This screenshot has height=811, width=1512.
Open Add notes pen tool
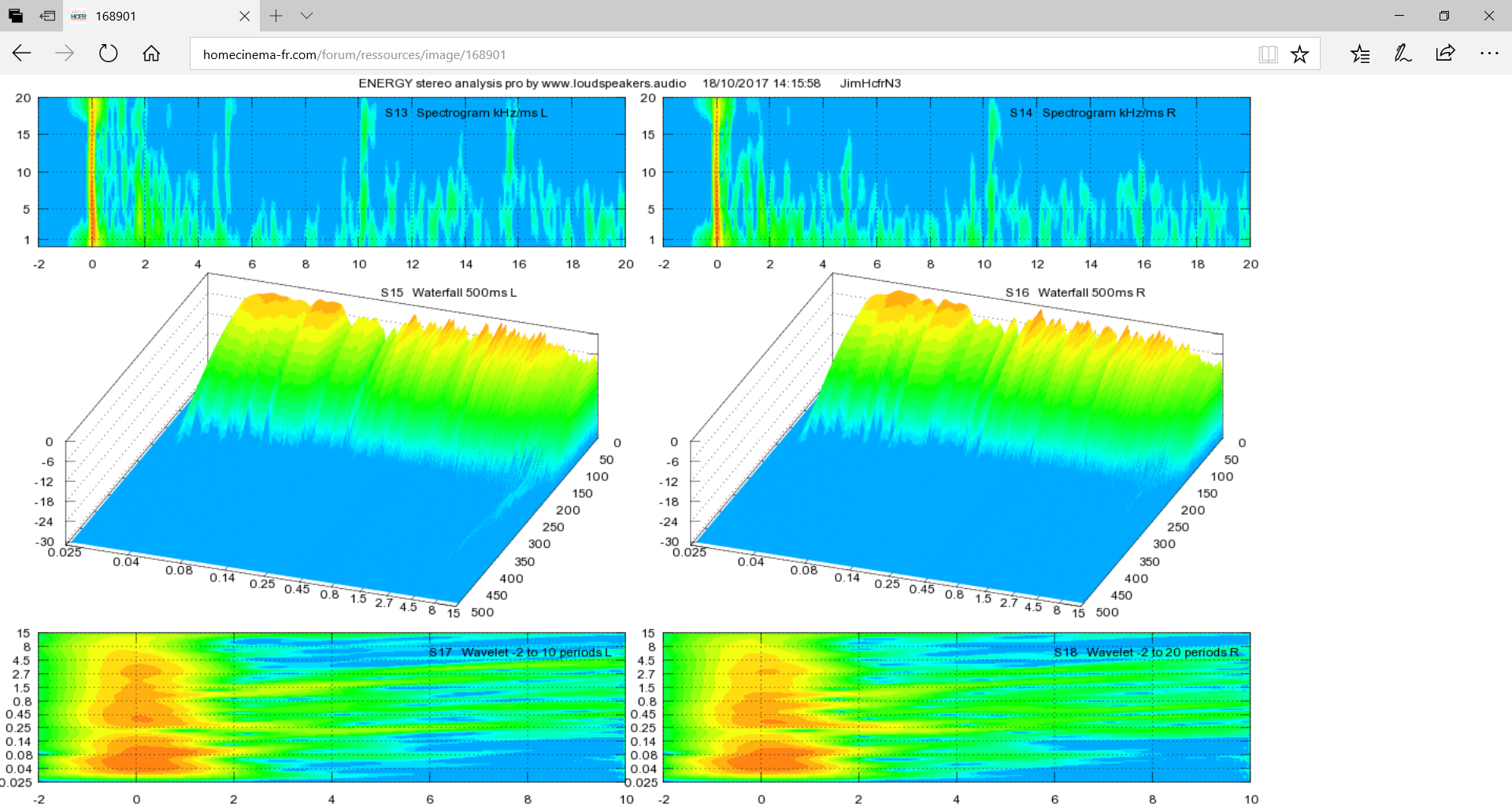click(1403, 54)
